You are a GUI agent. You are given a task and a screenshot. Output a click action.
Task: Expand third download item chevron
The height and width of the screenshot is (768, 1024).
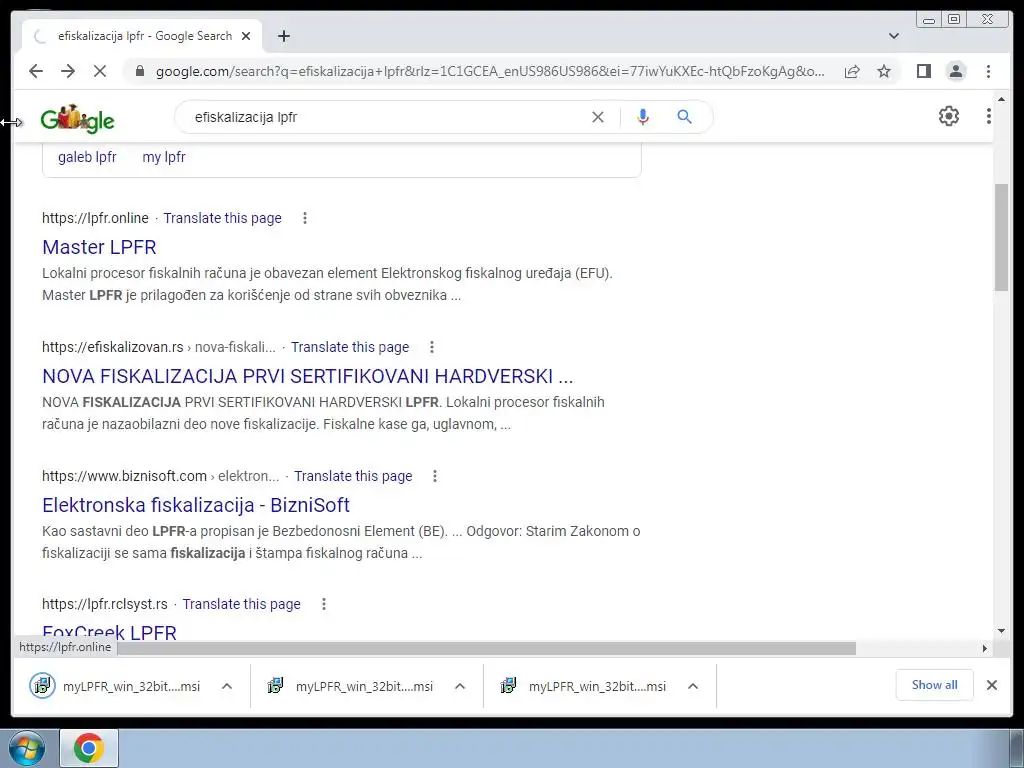tap(693, 686)
